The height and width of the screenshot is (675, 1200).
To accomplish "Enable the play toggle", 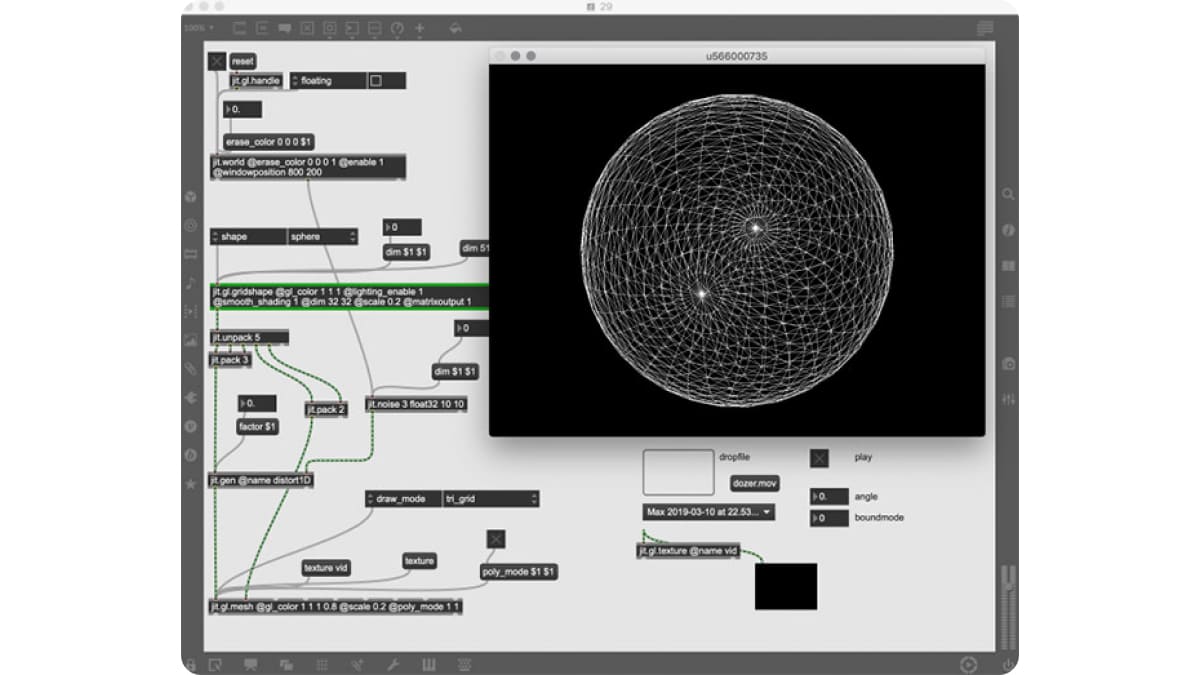I will coord(819,458).
